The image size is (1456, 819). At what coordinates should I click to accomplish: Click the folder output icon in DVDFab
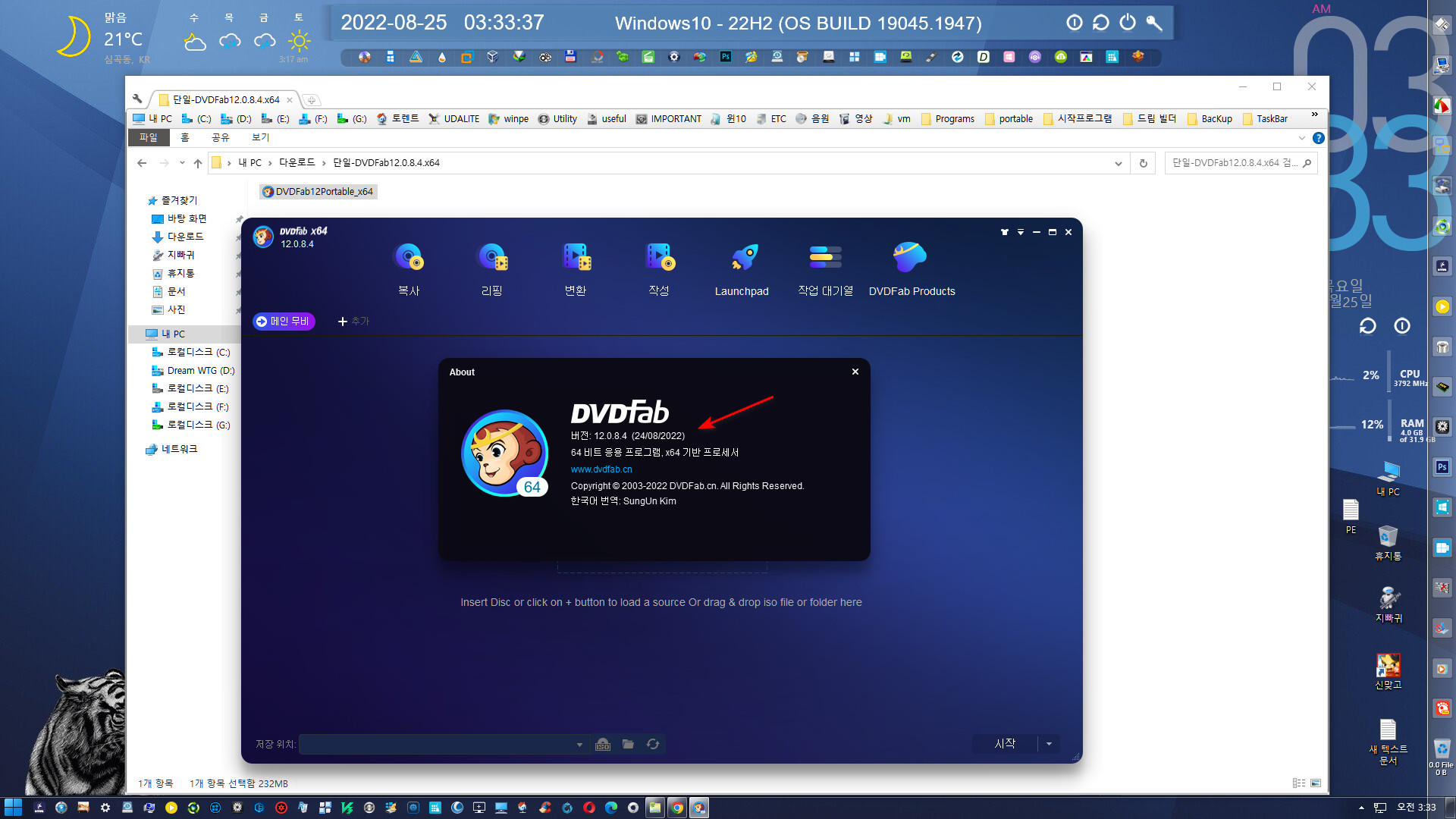click(x=628, y=744)
